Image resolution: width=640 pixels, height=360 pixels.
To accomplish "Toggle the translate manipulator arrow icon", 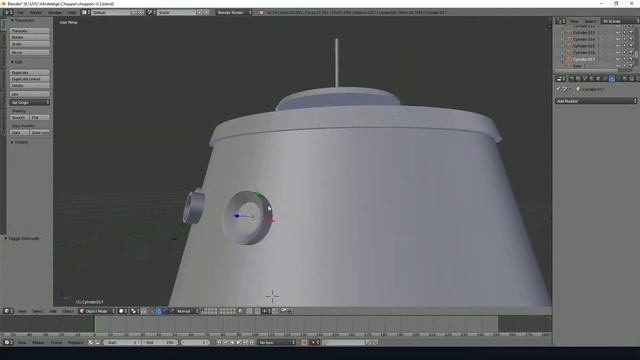I will click(x=158, y=311).
